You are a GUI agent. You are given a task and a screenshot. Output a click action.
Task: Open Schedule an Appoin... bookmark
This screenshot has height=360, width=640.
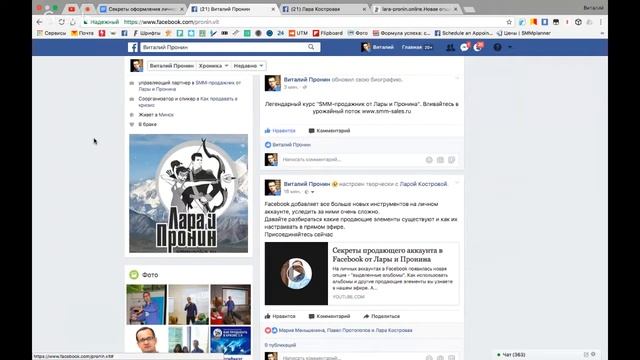[x=464, y=33]
